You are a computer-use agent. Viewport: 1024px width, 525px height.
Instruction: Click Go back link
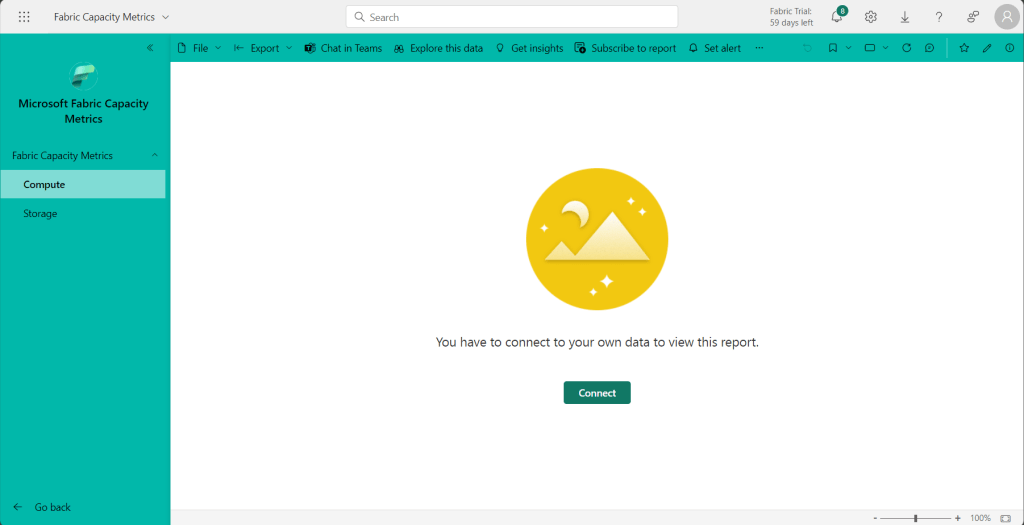pos(52,507)
